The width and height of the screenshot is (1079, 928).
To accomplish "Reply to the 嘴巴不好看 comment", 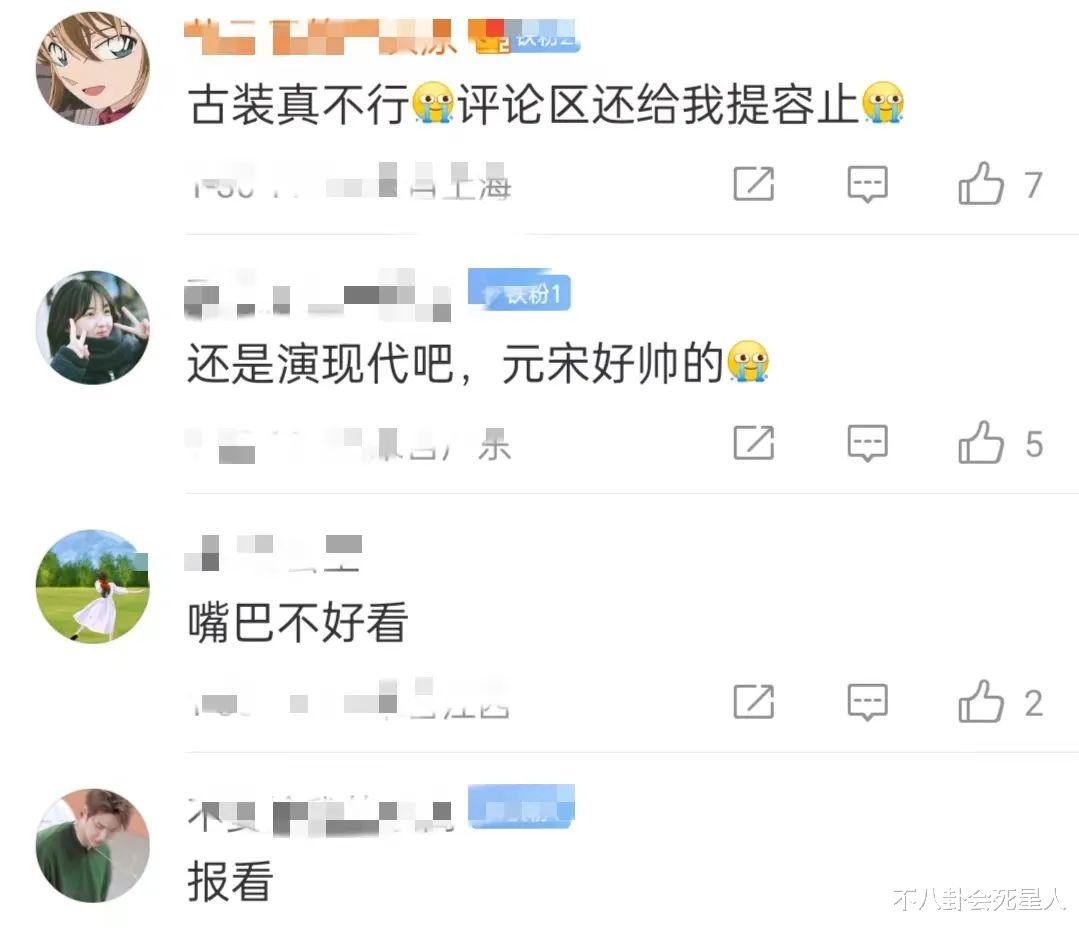I will pyautogui.click(x=867, y=702).
